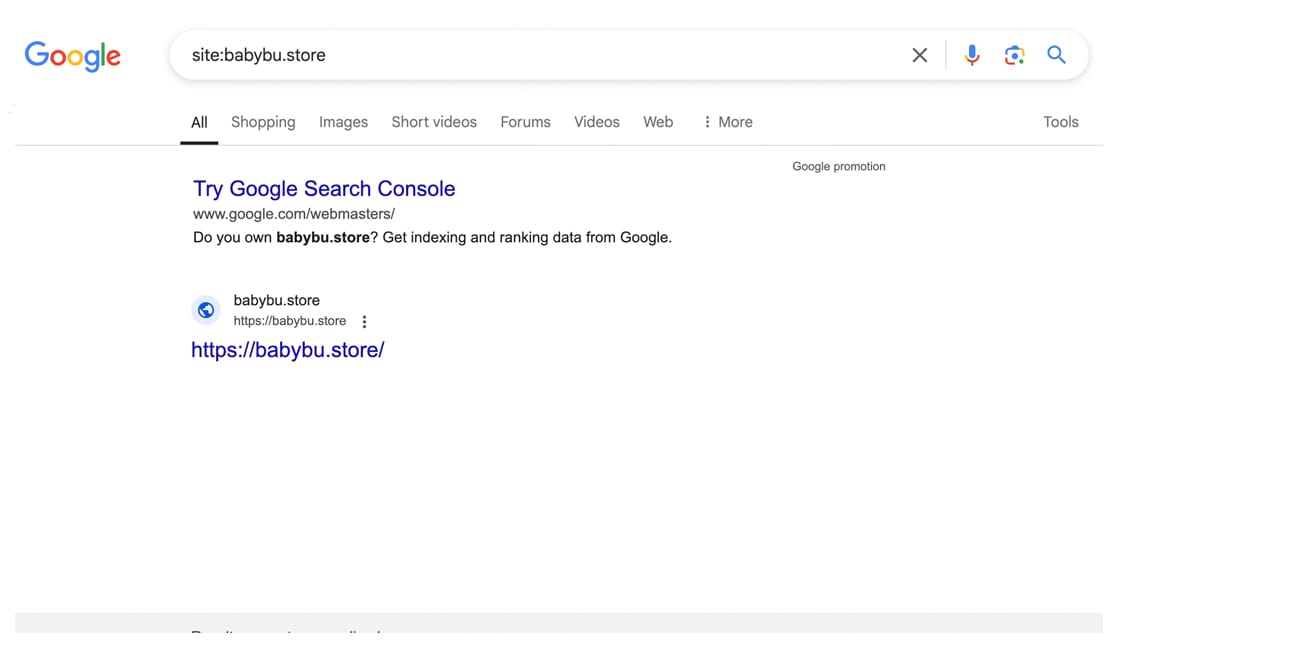Open the Tools options
This screenshot has height=658, width=1291.
point(1061,122)
